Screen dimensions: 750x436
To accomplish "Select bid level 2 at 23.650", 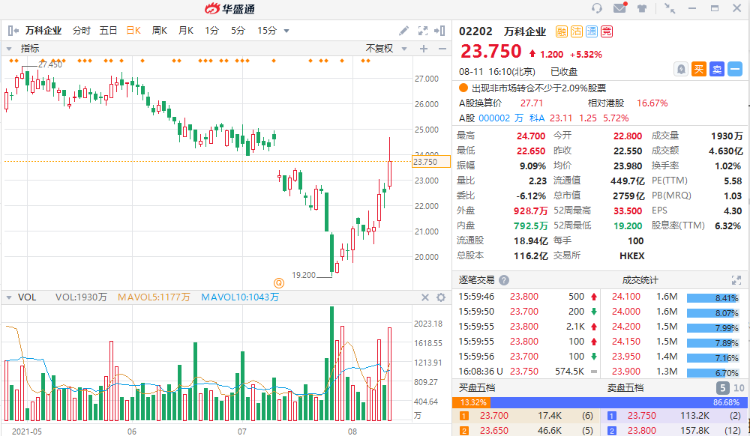I will pos(526,431).
